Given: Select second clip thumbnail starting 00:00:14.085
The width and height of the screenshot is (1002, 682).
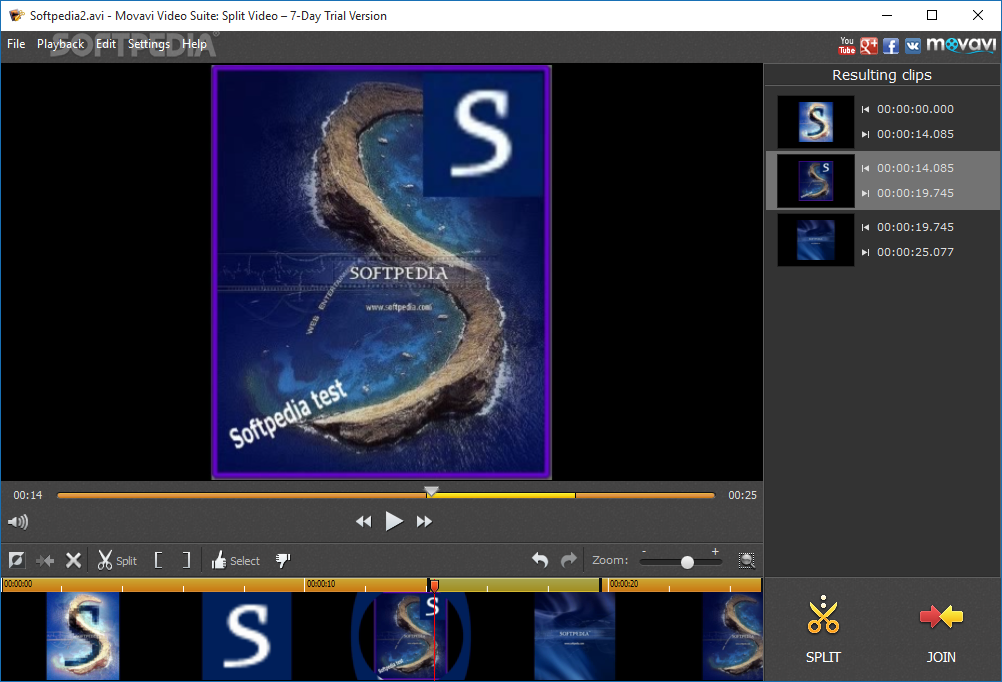Looking at the screenshot, I should pos(815,181).
